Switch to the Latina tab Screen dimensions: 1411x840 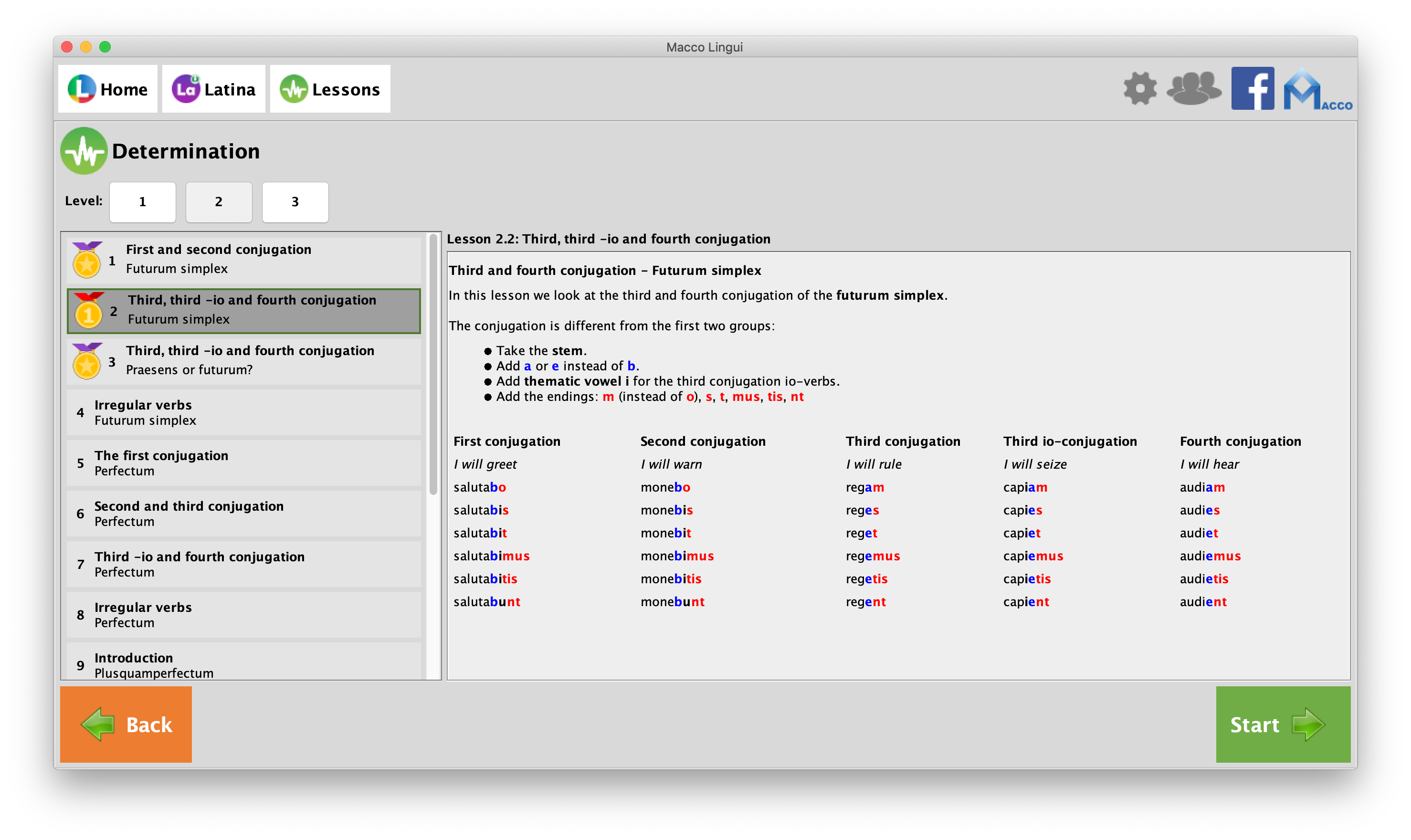tap(213, 89)
